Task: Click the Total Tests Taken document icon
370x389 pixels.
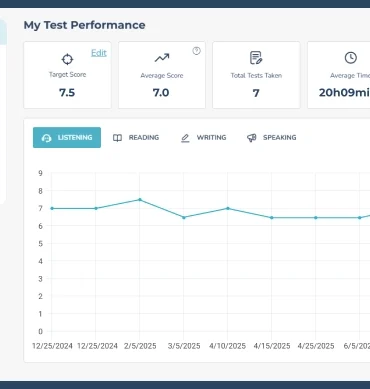Action: 256,58
